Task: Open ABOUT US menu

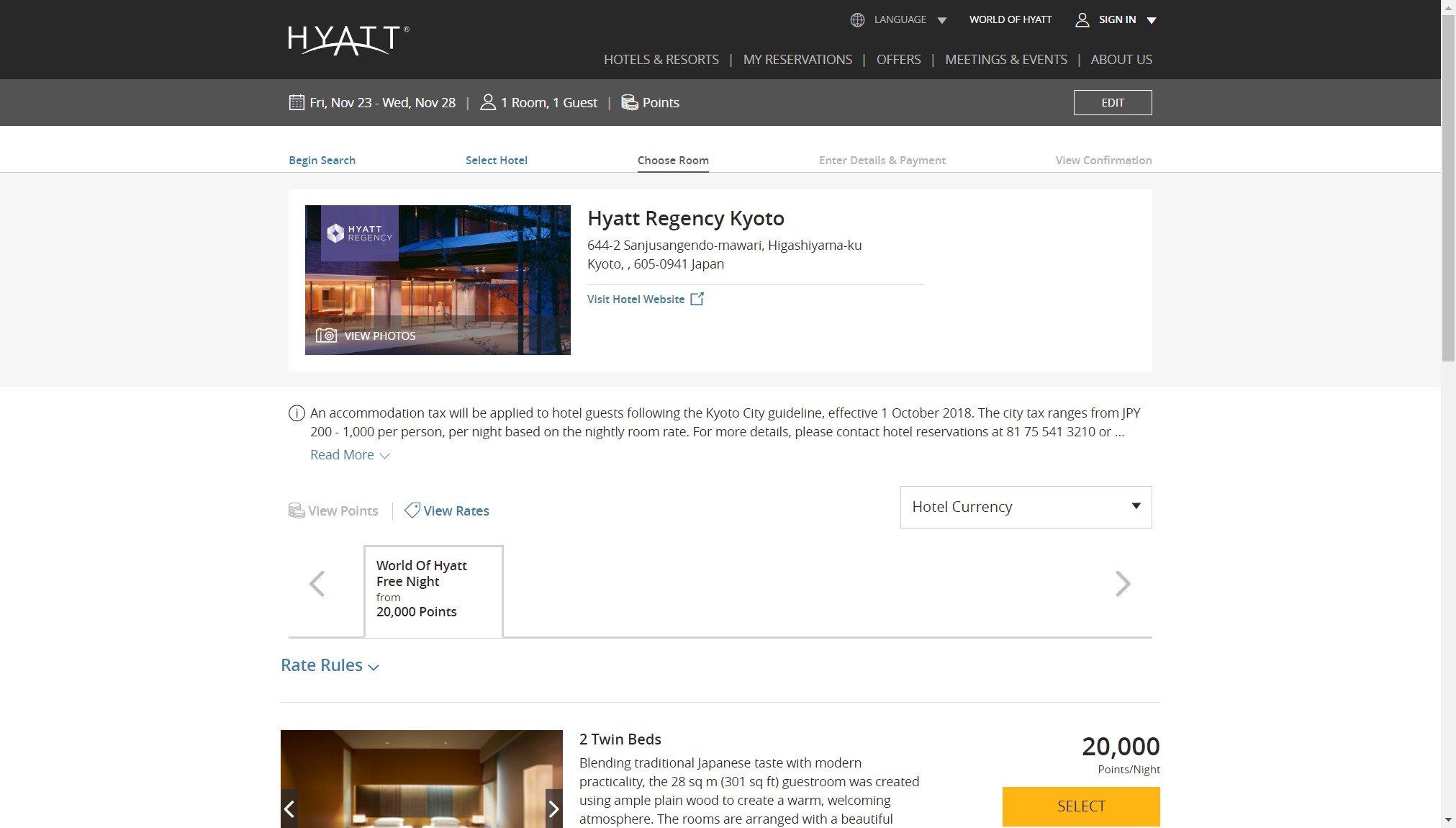Action: point(1121,60)
